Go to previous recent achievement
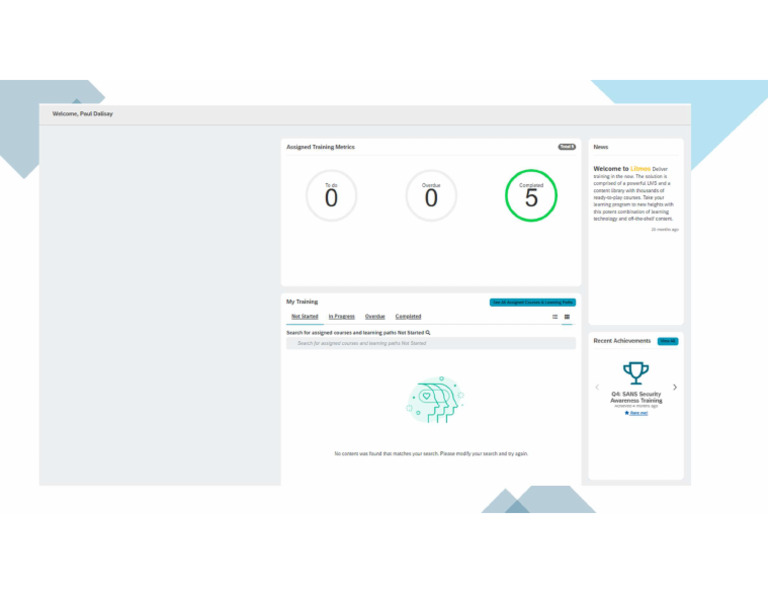The height and width of the screenshot is (594, 768). [x=597, y=387]
